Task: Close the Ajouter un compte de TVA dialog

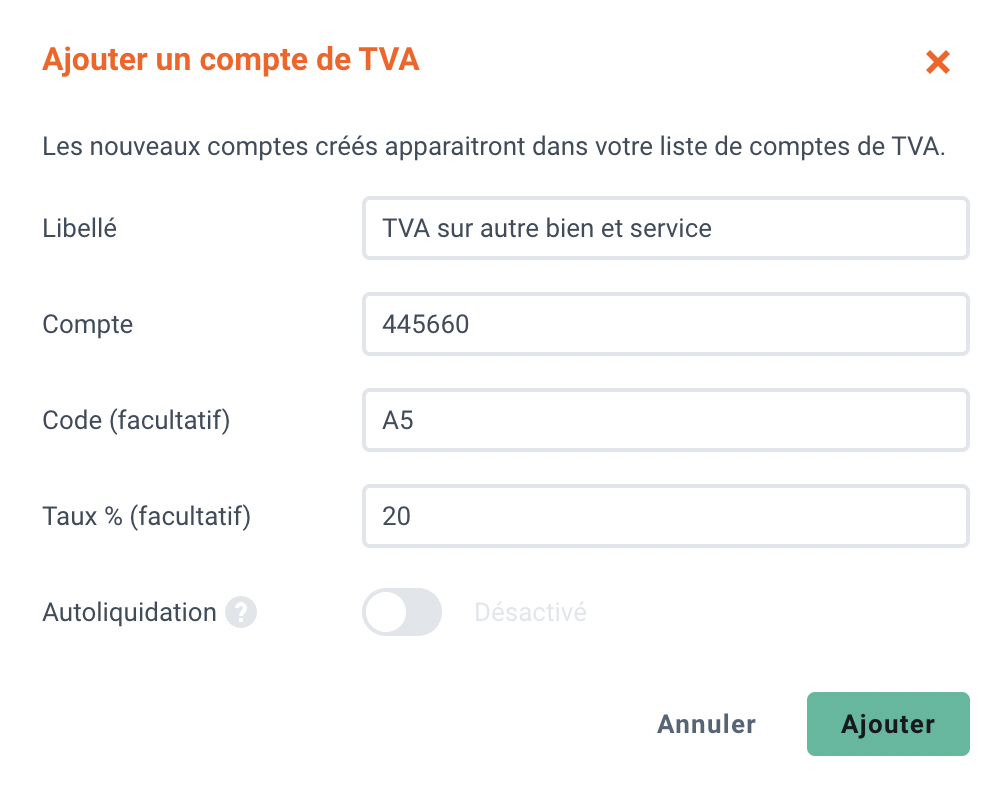Action: pyautogui.click(x=937, y=62)
